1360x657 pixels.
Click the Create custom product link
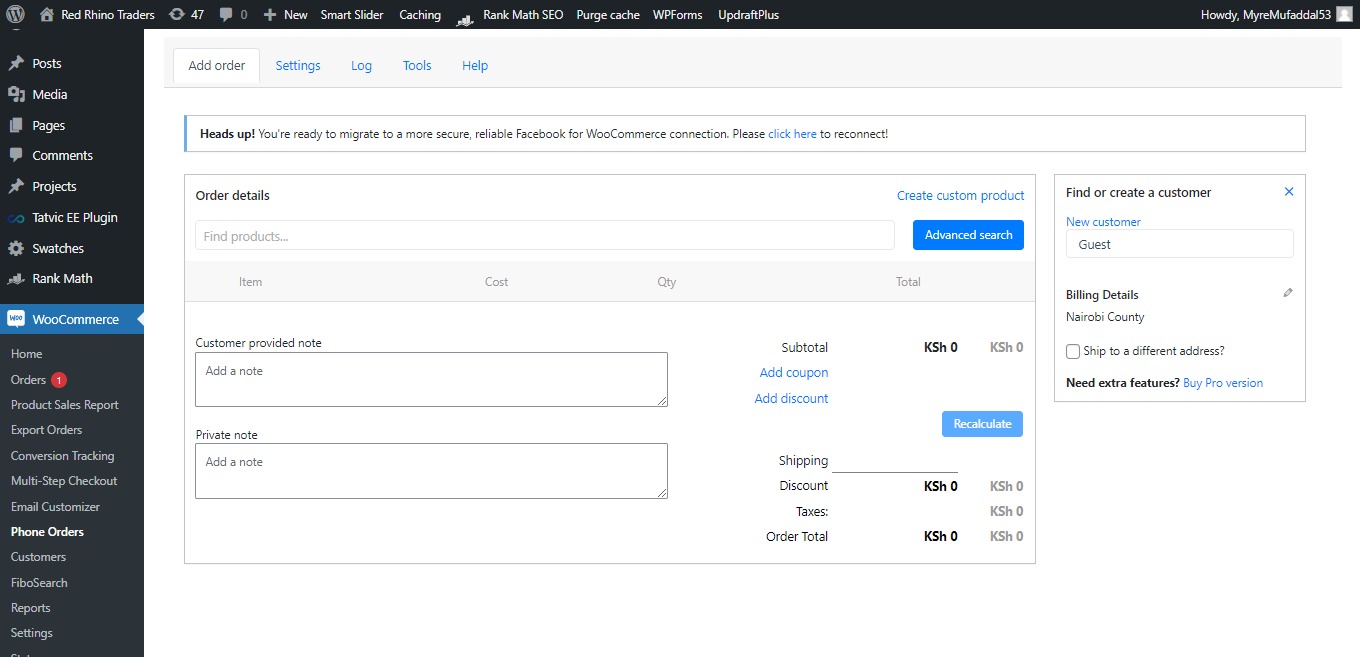tap(961, 196)
